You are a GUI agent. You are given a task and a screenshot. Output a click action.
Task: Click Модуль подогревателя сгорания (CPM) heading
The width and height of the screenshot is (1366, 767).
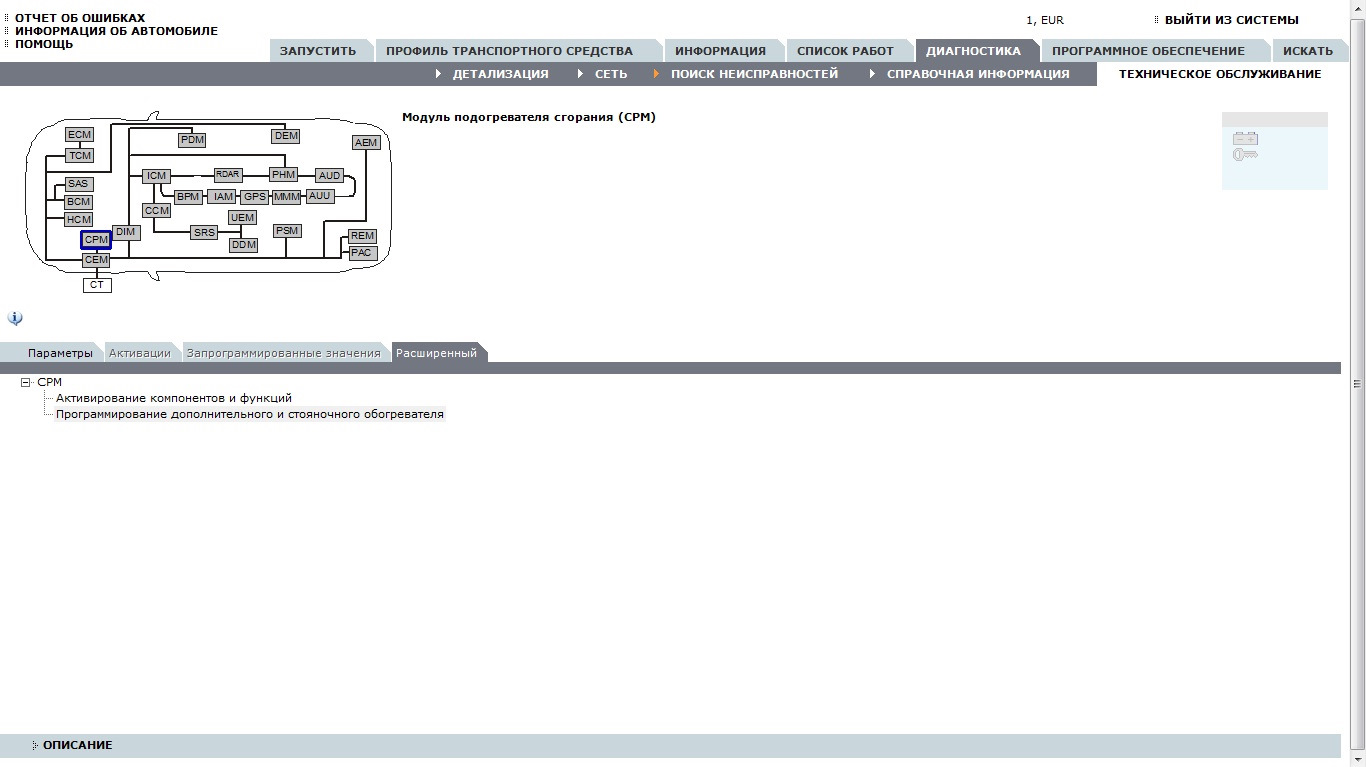coord(529,117)
